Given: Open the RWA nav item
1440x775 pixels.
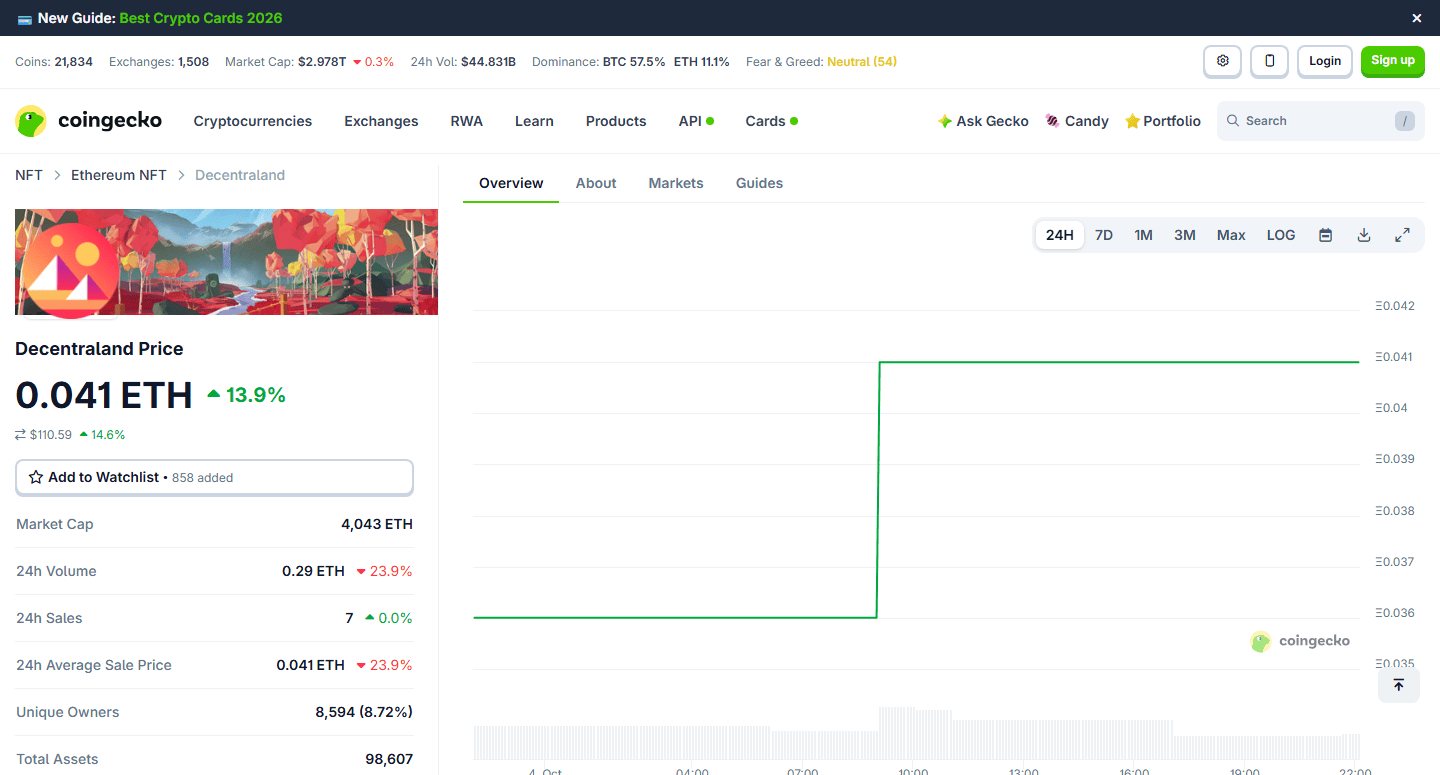Looking at the screenshot, I should click(x=467, y=121).
